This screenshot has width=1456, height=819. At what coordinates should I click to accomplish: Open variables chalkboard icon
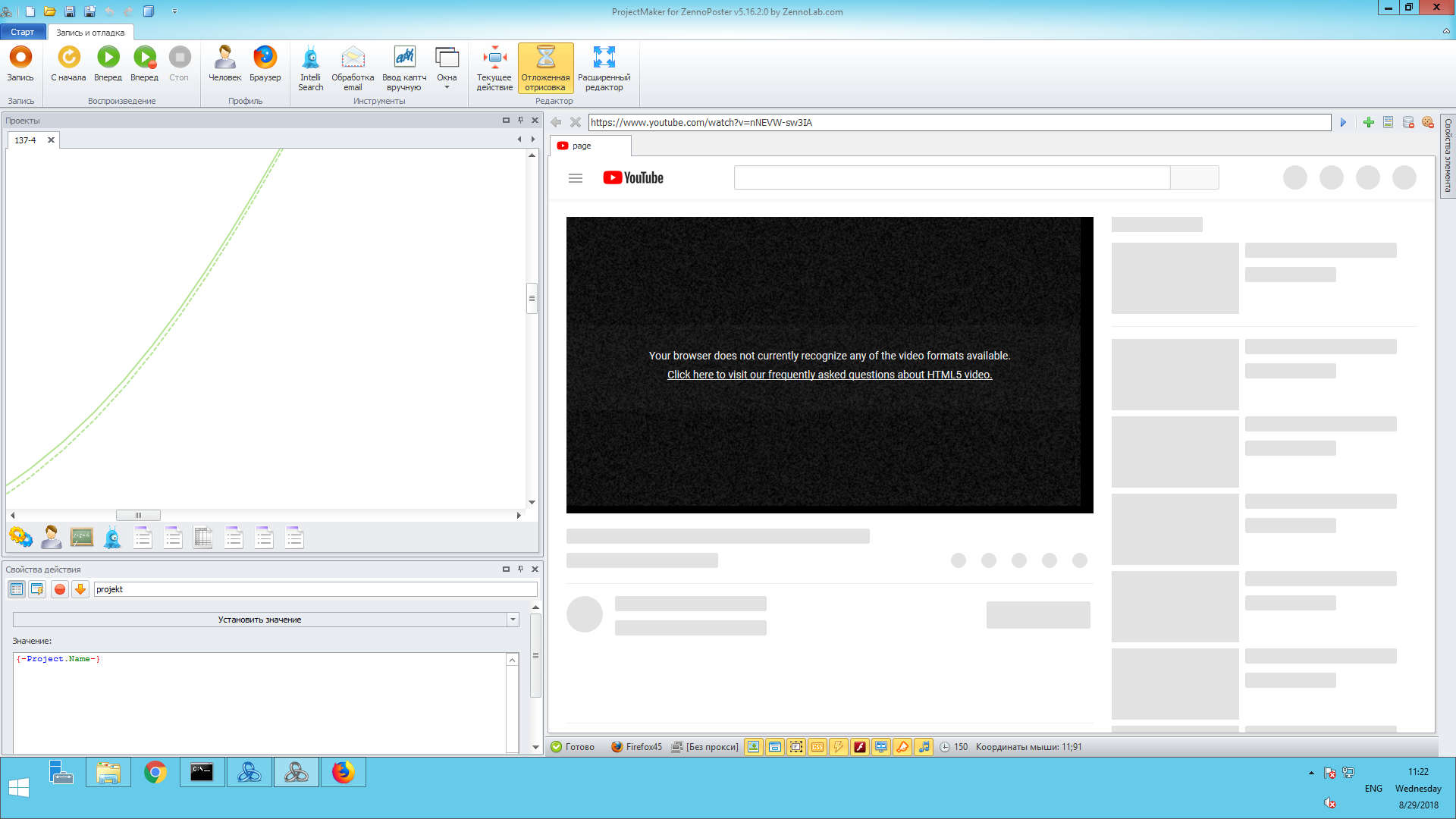point(82,538)
